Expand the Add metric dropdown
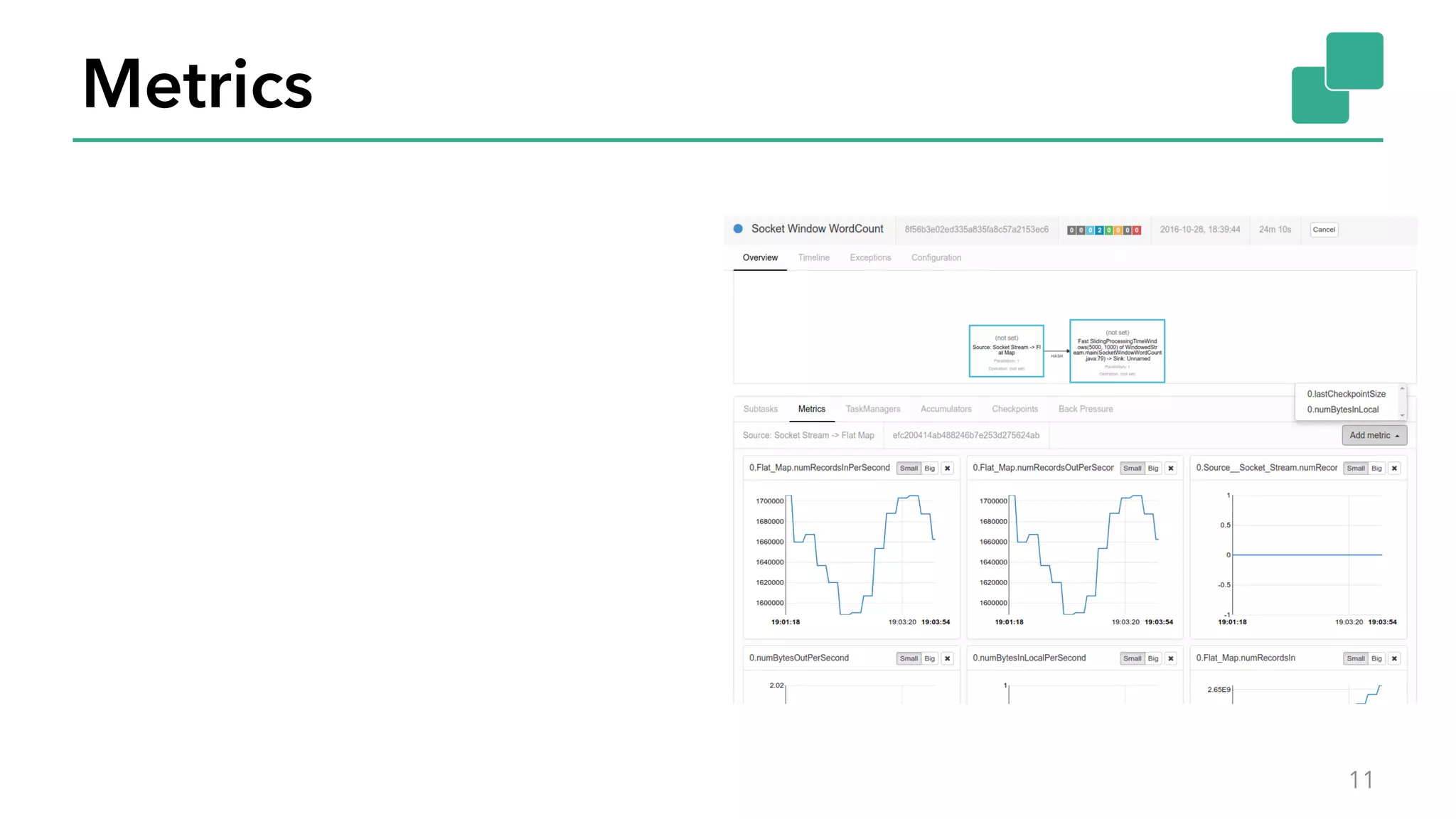The image size is (1456, 819). coord(1374,436)
